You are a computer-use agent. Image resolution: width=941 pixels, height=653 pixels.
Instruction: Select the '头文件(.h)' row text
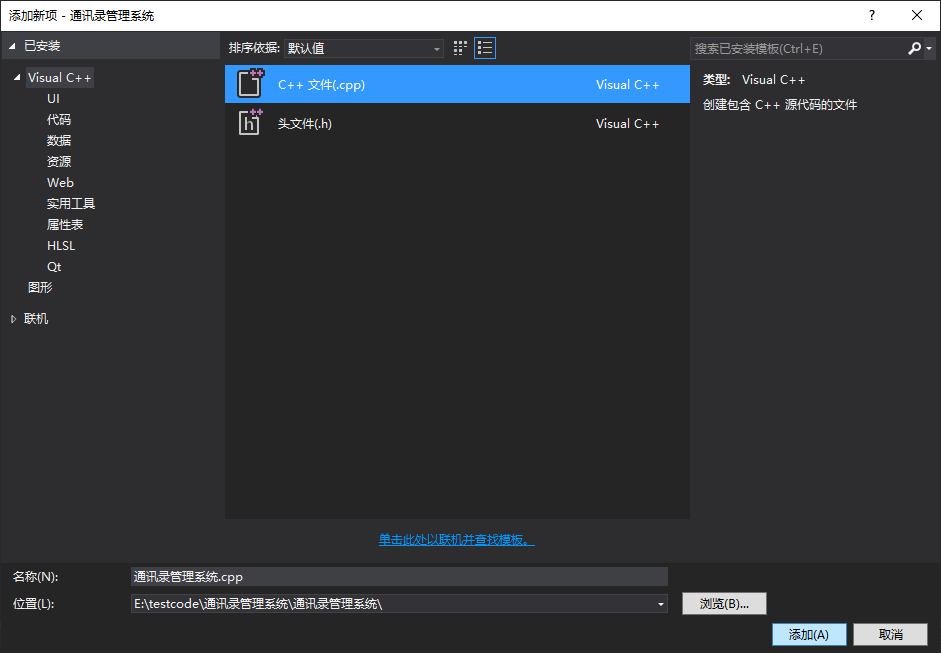pyautogui.click(x=304, y=124)
